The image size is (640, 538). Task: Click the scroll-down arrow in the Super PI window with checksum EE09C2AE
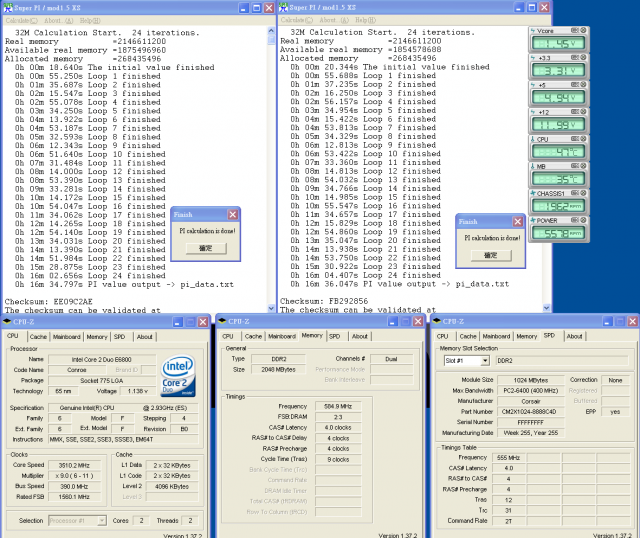click(271, 309)
